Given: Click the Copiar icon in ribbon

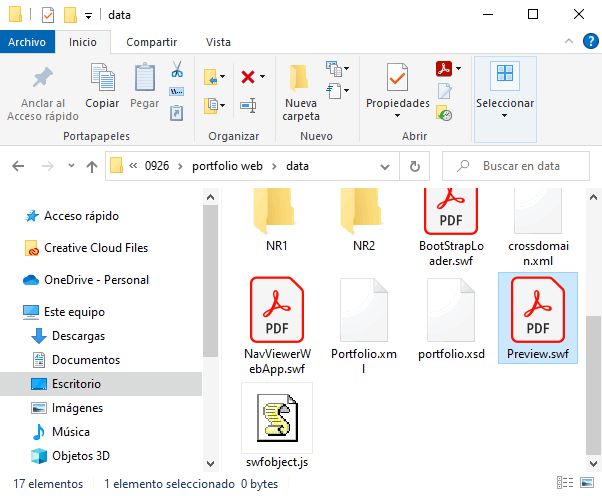Looking at the screenshot, I should [102, 77].
